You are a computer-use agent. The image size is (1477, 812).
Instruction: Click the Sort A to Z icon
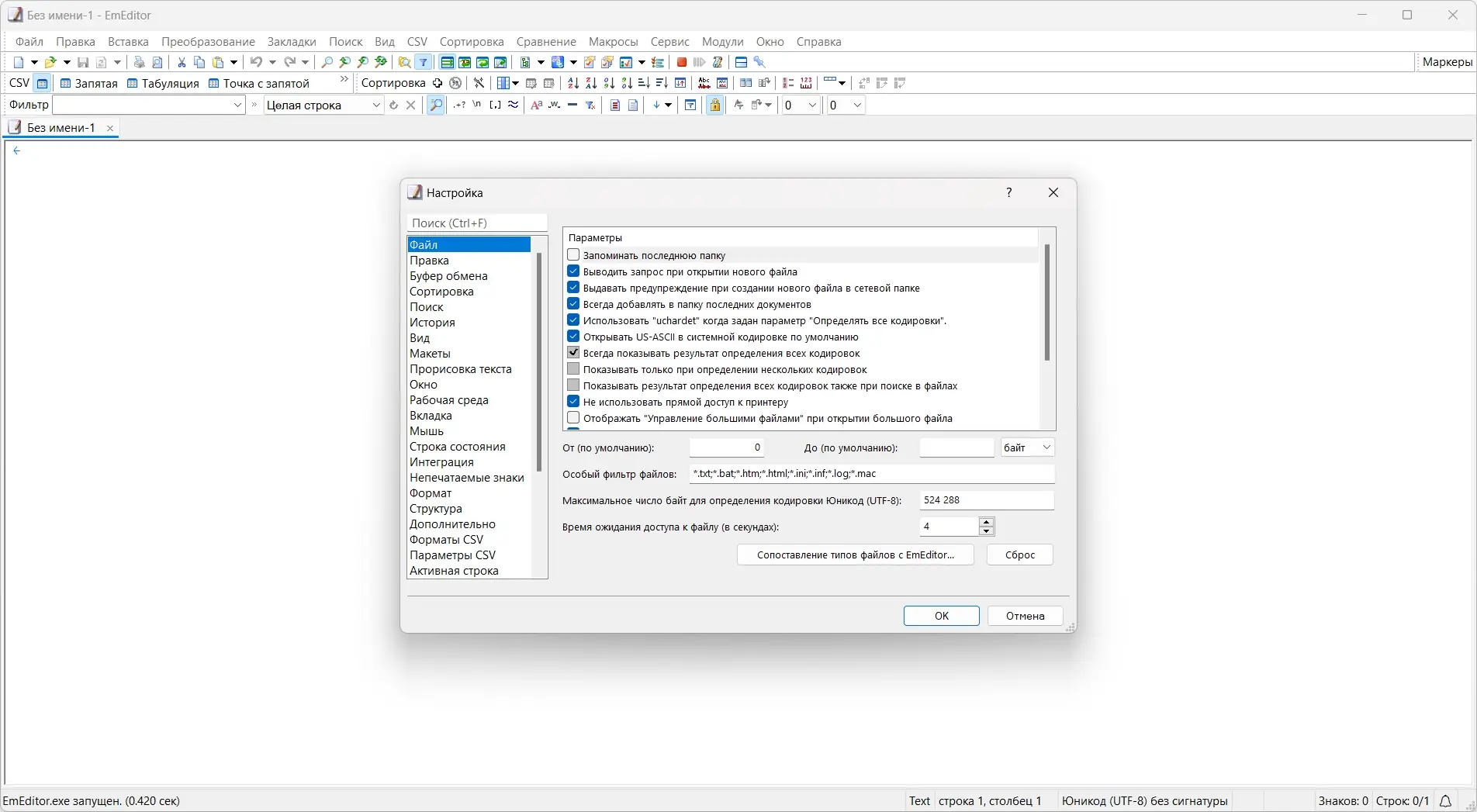click(573, 83)
